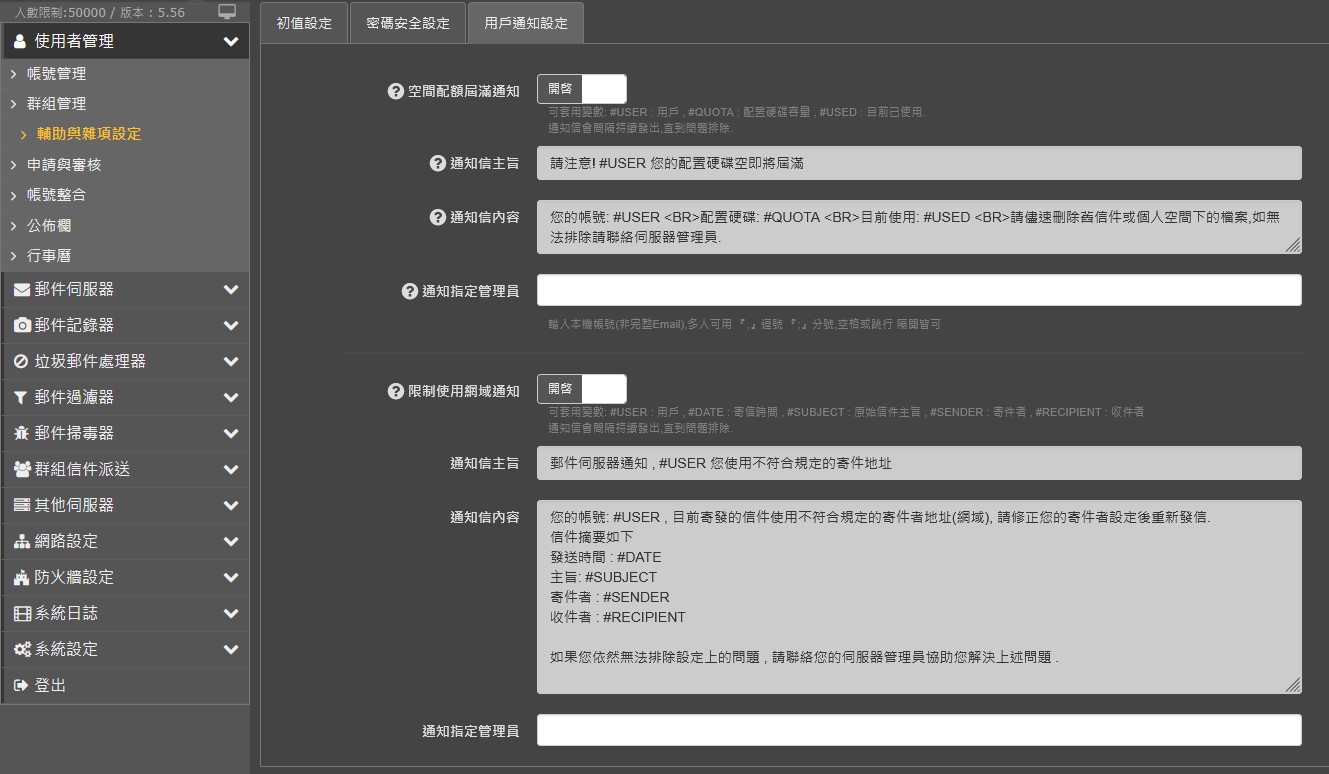
Task: Open 帳號管理 in the sidebar
Action: [x=56, y=74]
